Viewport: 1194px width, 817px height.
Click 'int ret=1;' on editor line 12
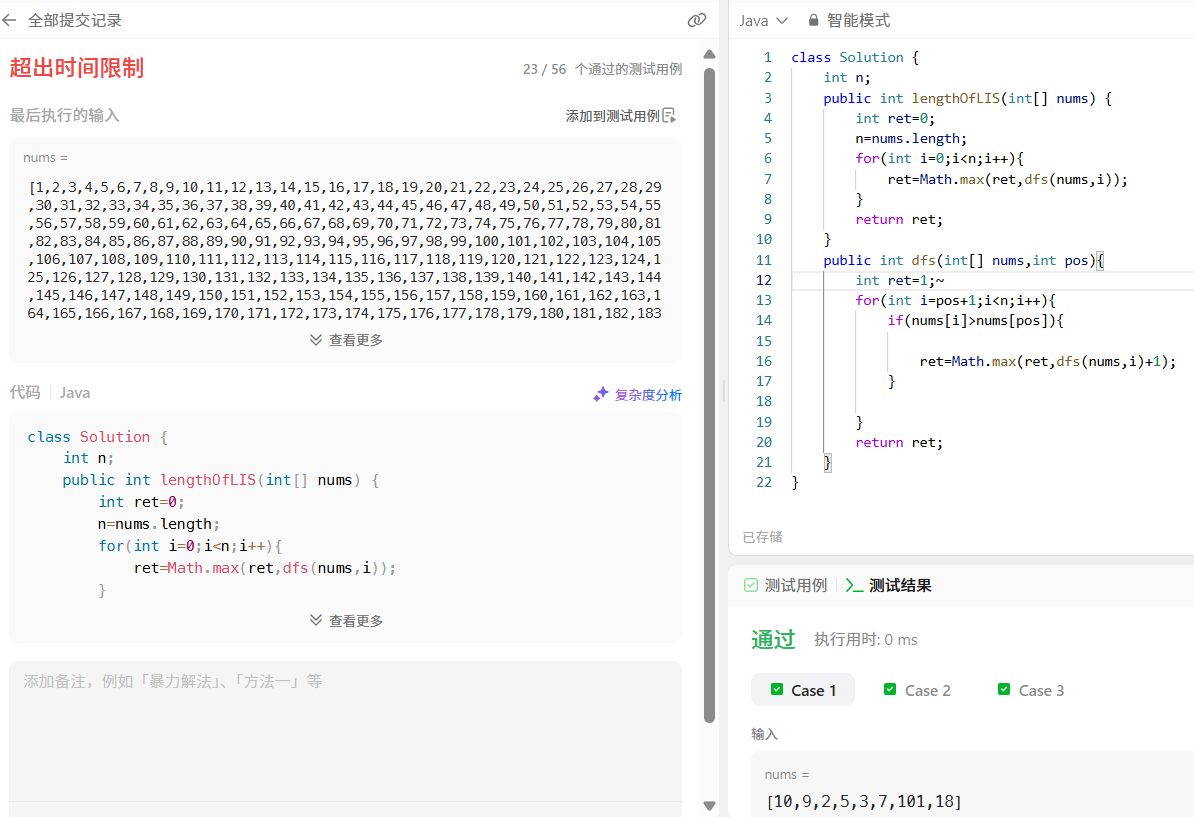click(895, 280)
